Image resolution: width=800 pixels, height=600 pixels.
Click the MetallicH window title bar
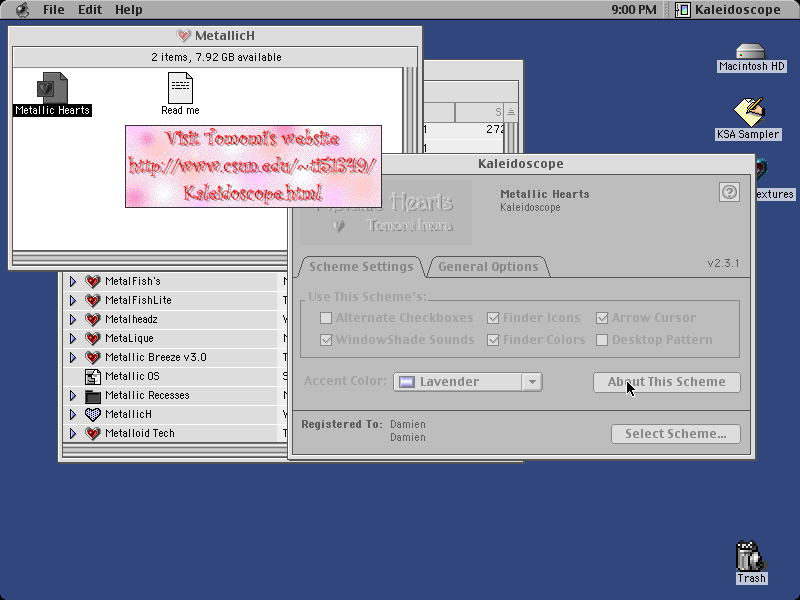[x=215, y=36]
